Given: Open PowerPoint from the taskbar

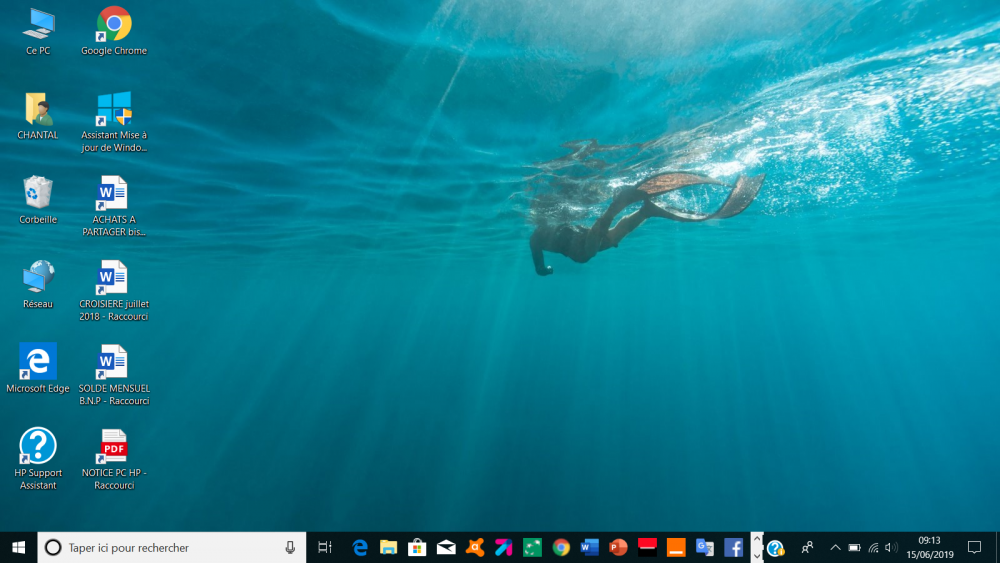Looking at the screenshot, I should (x=619, y=547).
